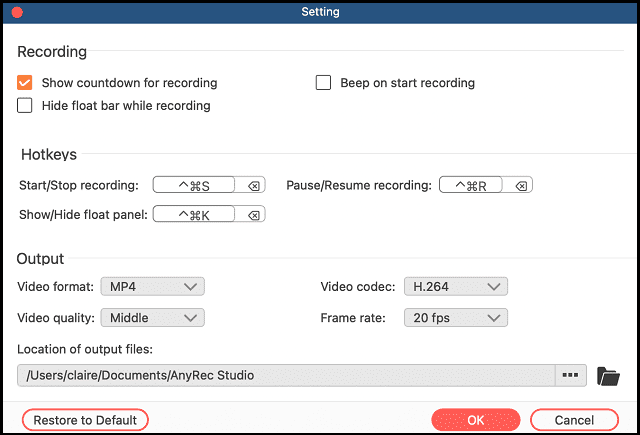Enable Beep on start recording checkbox

pyautogui.click(x=323, y=82)
